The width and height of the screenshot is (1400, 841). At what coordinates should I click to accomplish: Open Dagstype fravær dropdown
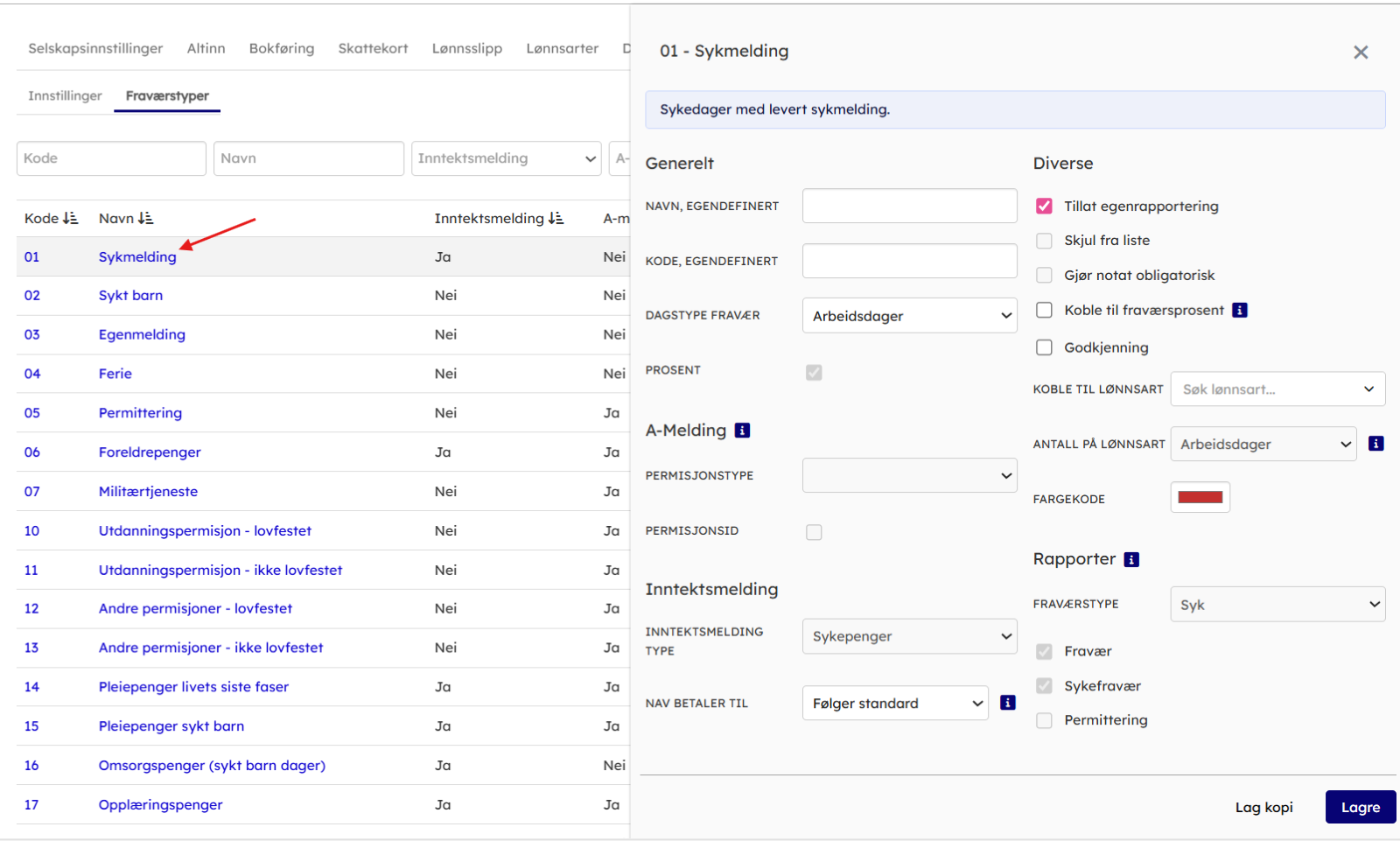pos(909,316)
